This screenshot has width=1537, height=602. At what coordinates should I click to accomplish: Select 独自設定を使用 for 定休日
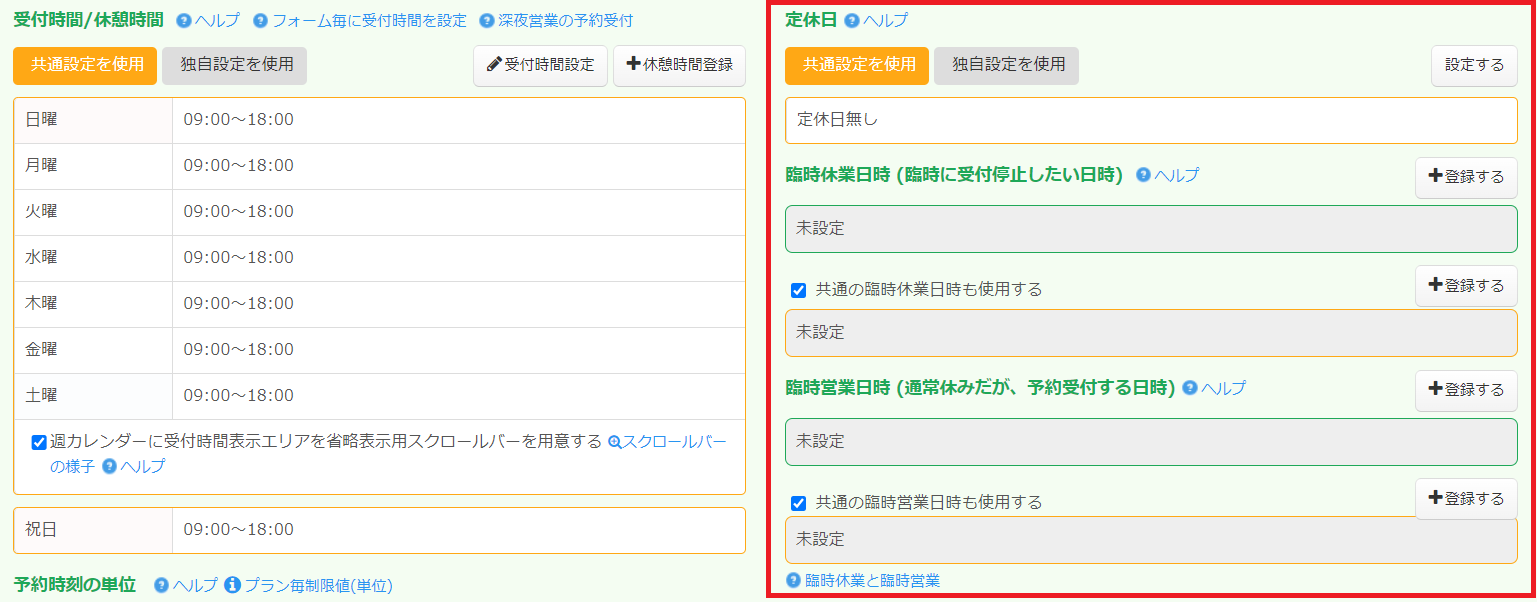click(1008, 65)
